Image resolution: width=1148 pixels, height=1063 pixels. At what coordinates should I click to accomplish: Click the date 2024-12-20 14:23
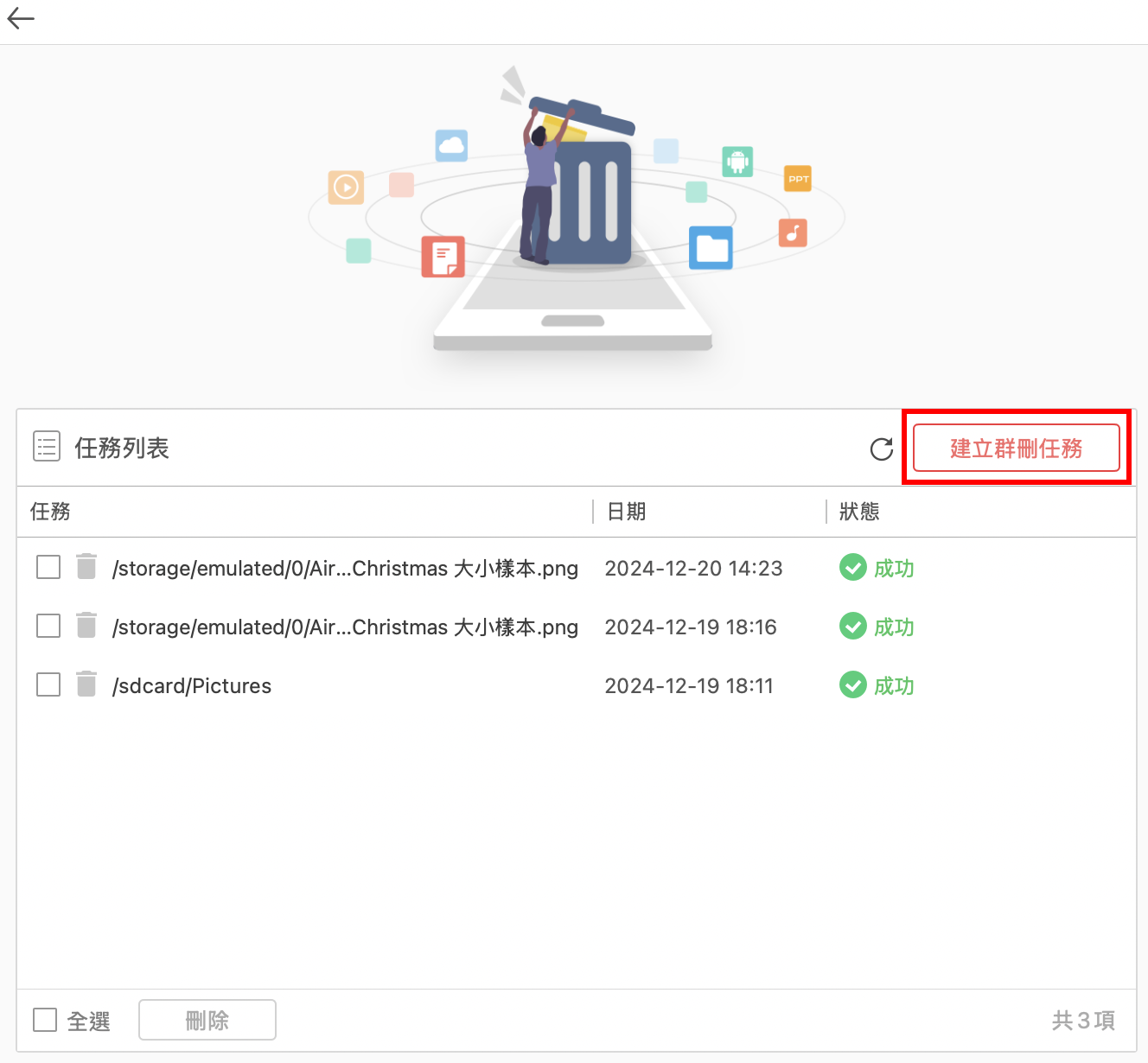[693, 569]
